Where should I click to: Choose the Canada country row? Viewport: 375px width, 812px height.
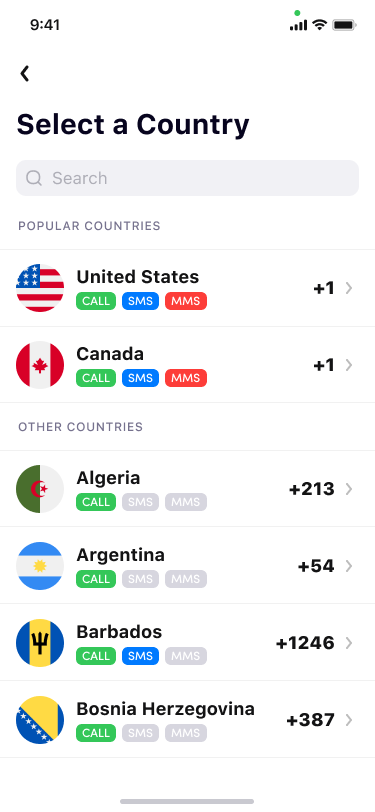click(188, 365)
